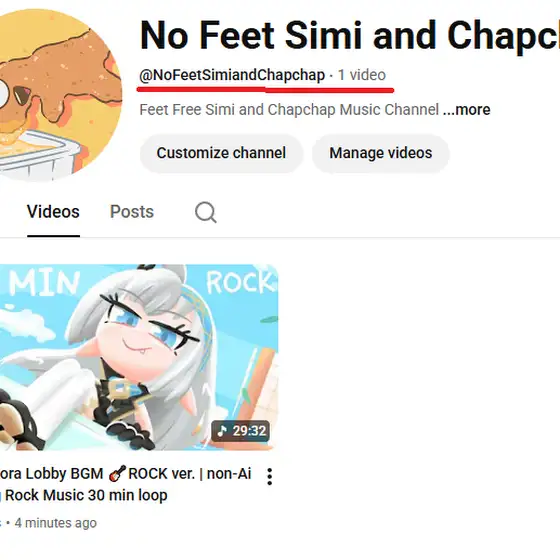Click the 29:32 duration badge
Viewport: 560px width, 560px height.
coord(240,431)
